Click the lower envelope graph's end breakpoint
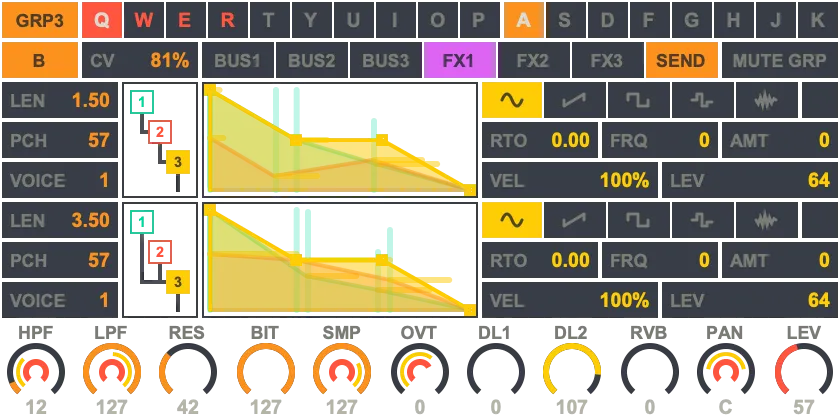Viewport: 840px width, 420px height. [x=470, y=310]
